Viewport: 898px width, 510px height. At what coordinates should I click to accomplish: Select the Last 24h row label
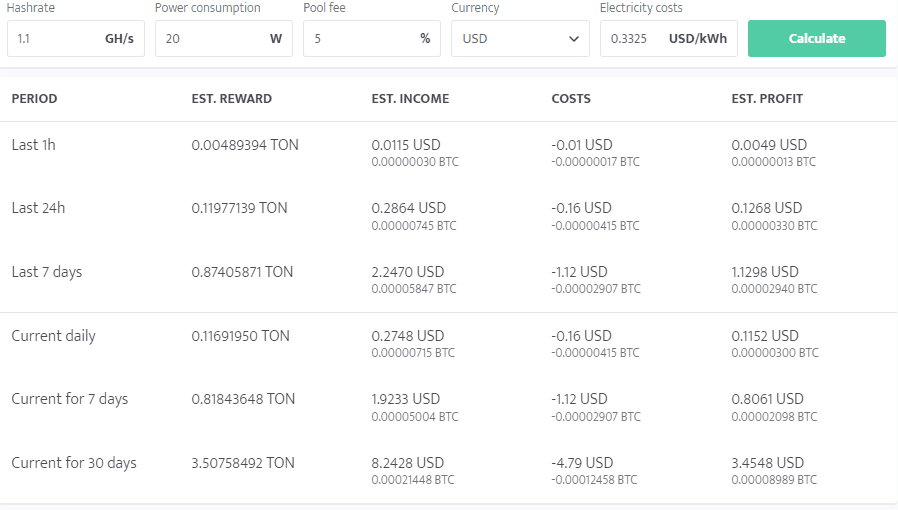click(38, 208)
